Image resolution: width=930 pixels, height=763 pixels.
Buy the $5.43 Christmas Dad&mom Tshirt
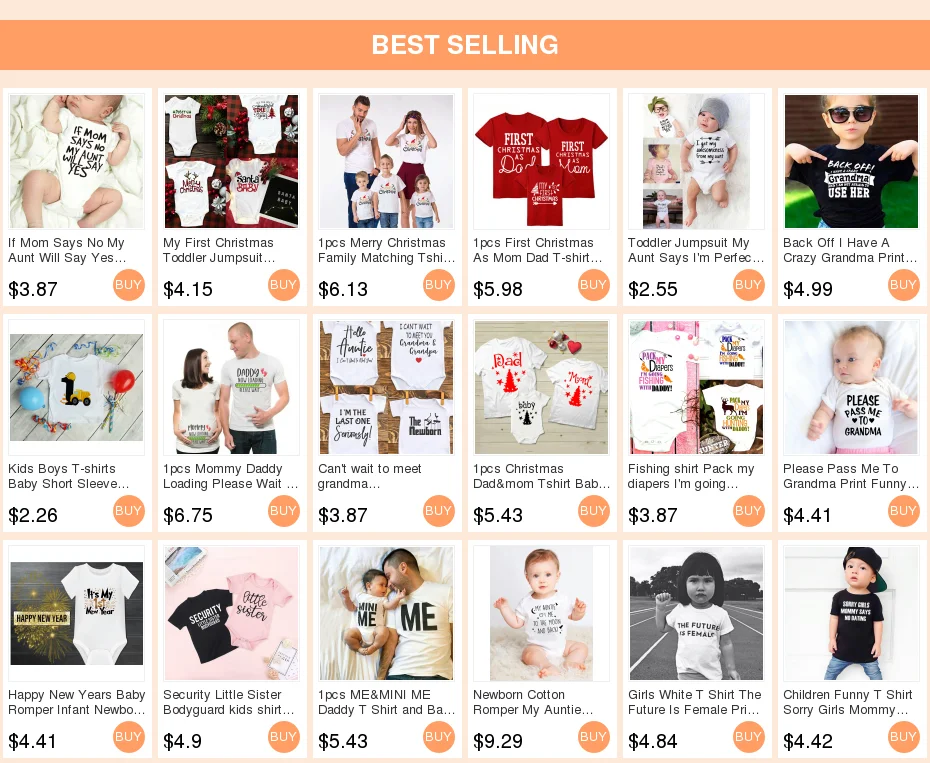click(x=594, y=511)
